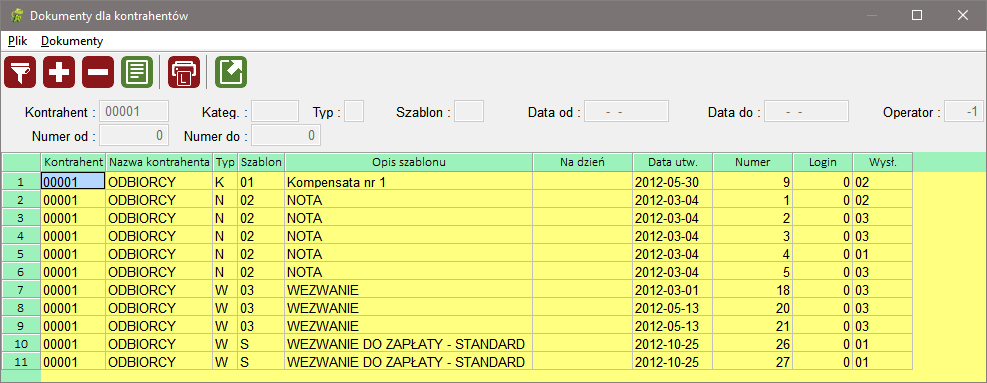Add a new document with plus icon
The width and height of the screenshot is (987, 383).
(59, 72)
